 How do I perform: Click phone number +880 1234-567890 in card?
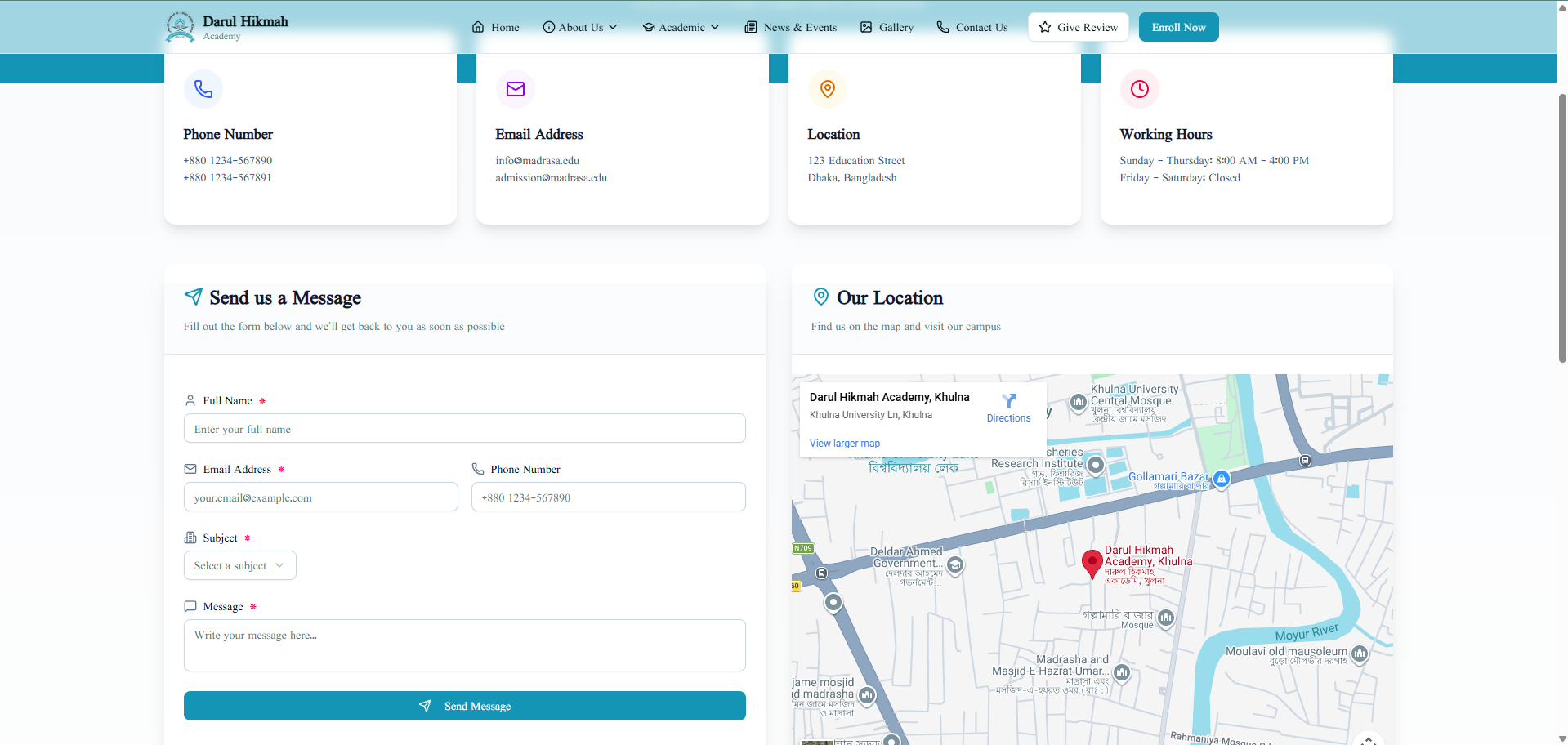pos(228,160)
